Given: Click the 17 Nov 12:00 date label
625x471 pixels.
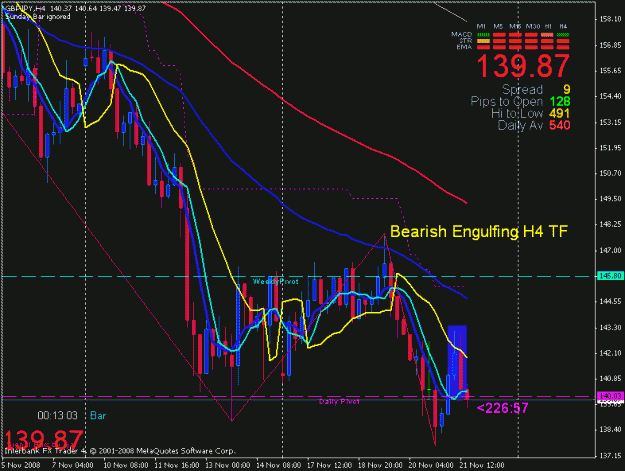Looking at the screenshot, I should coord(330,465).
